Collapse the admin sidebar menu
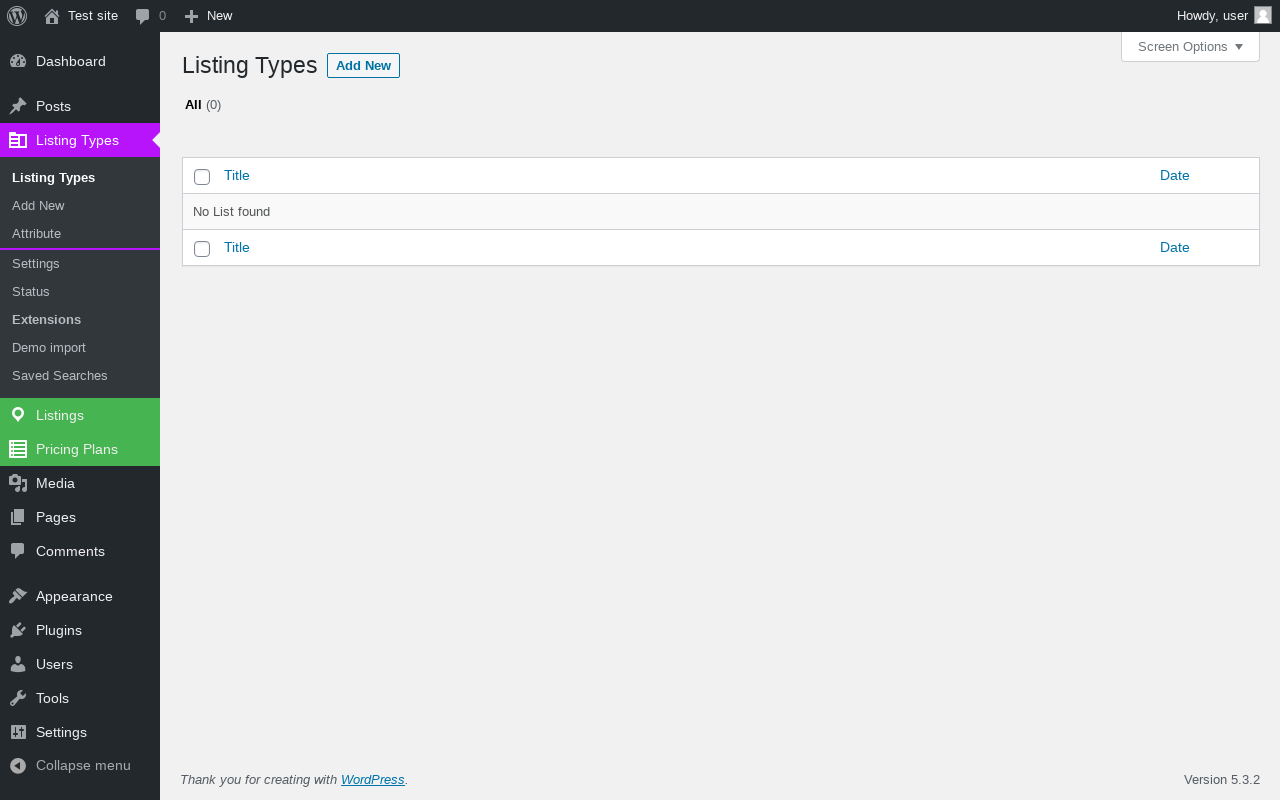 tap(70, 765)
